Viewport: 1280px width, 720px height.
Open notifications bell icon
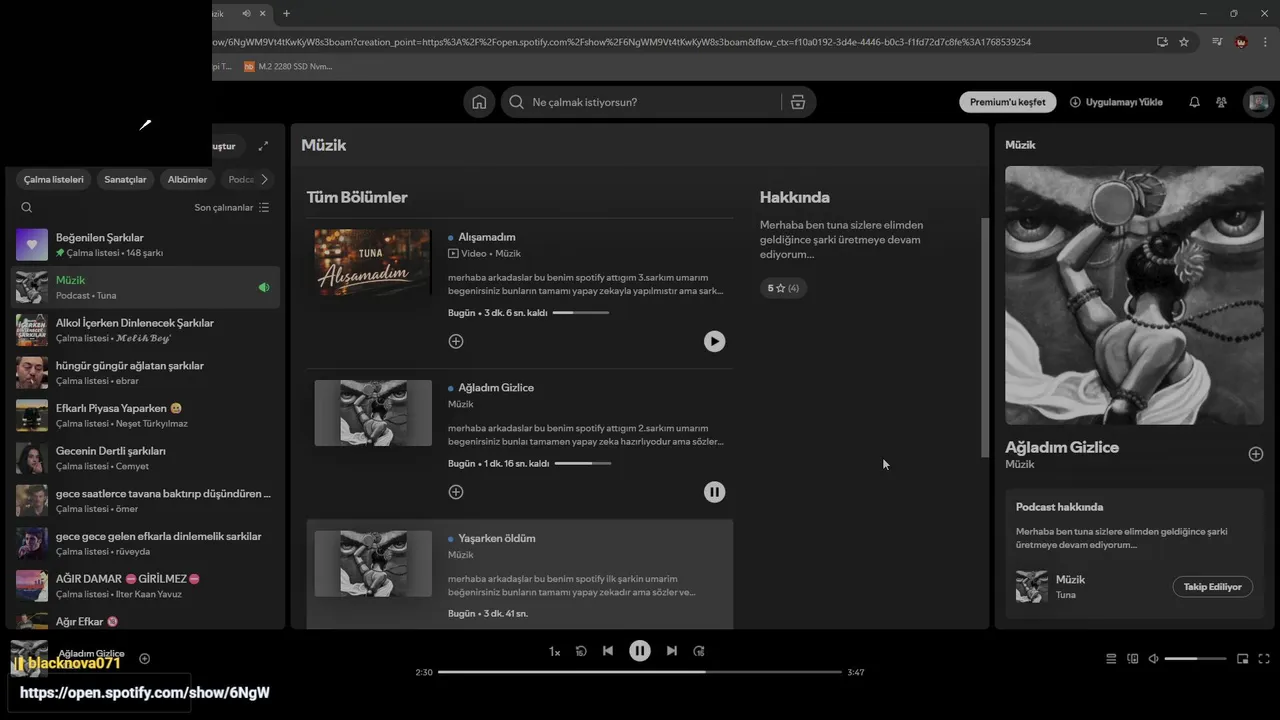click(1194, 102)
